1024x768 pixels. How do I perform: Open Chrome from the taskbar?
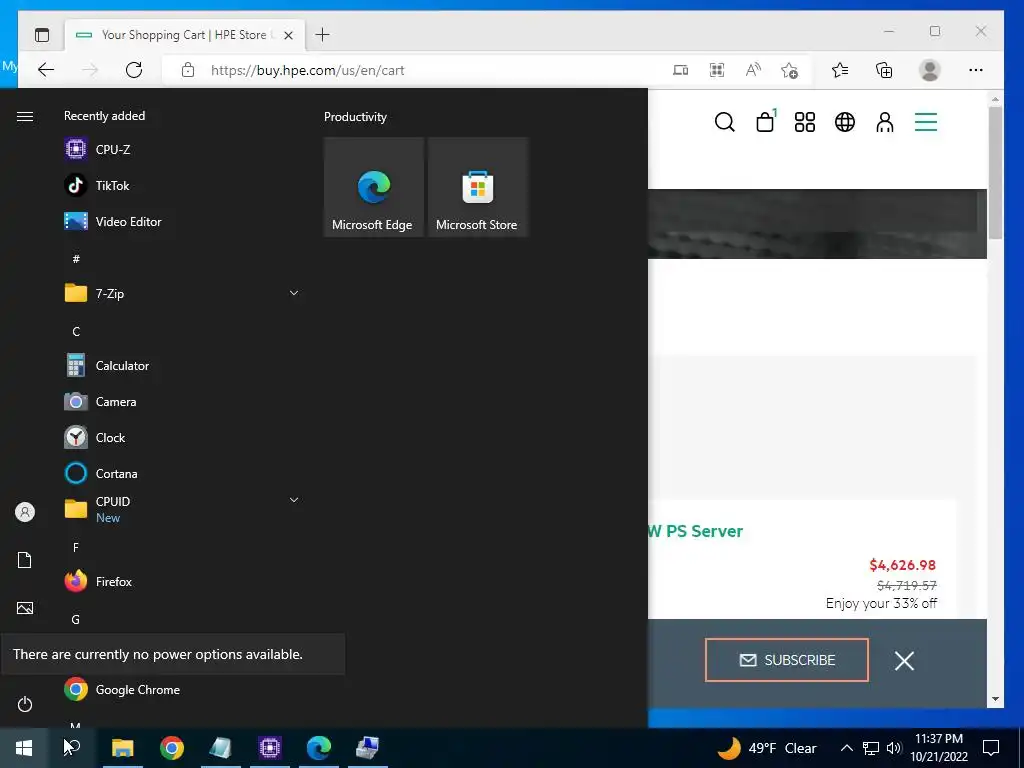pos(172,748)
